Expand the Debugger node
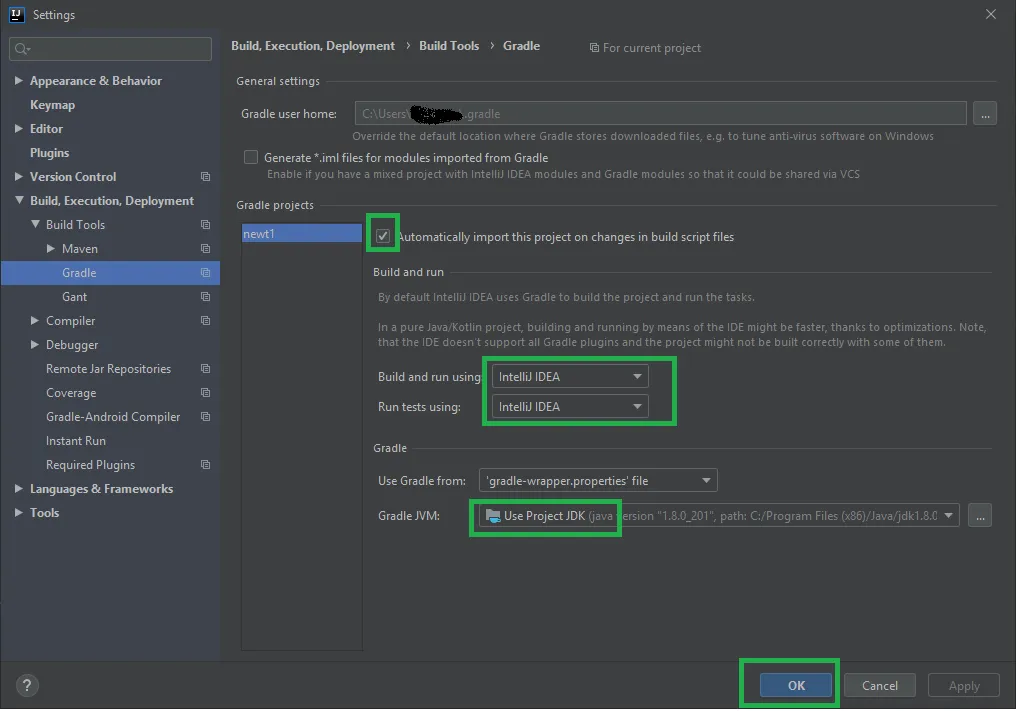The image size is (1018, 711). point(35,345)
